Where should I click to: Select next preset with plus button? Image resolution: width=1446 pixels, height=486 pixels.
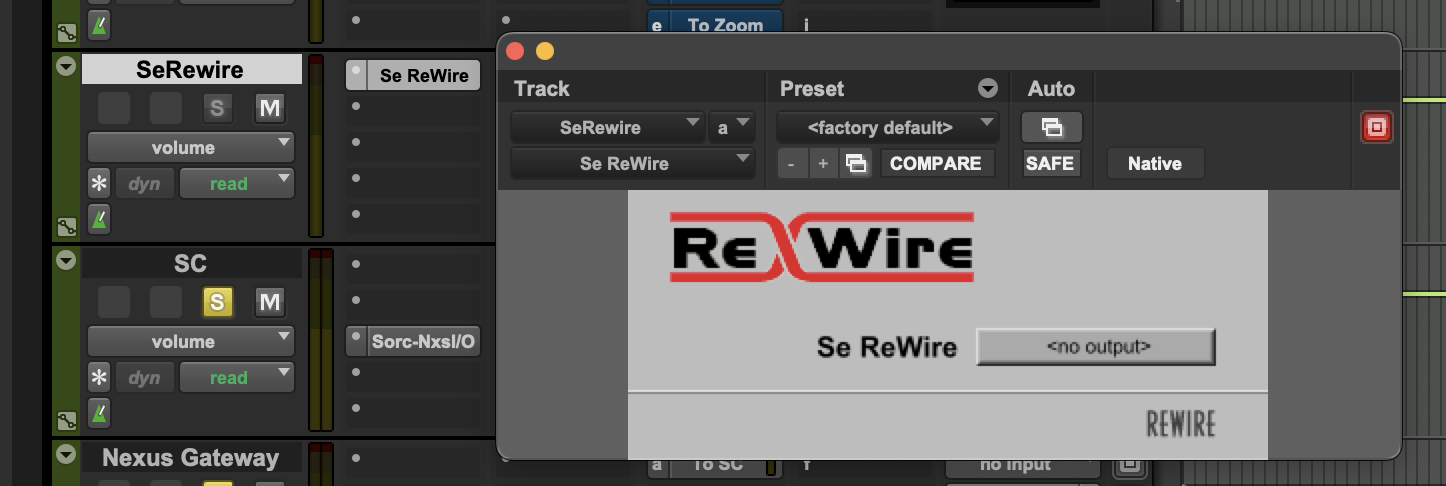tap(823, 164)
